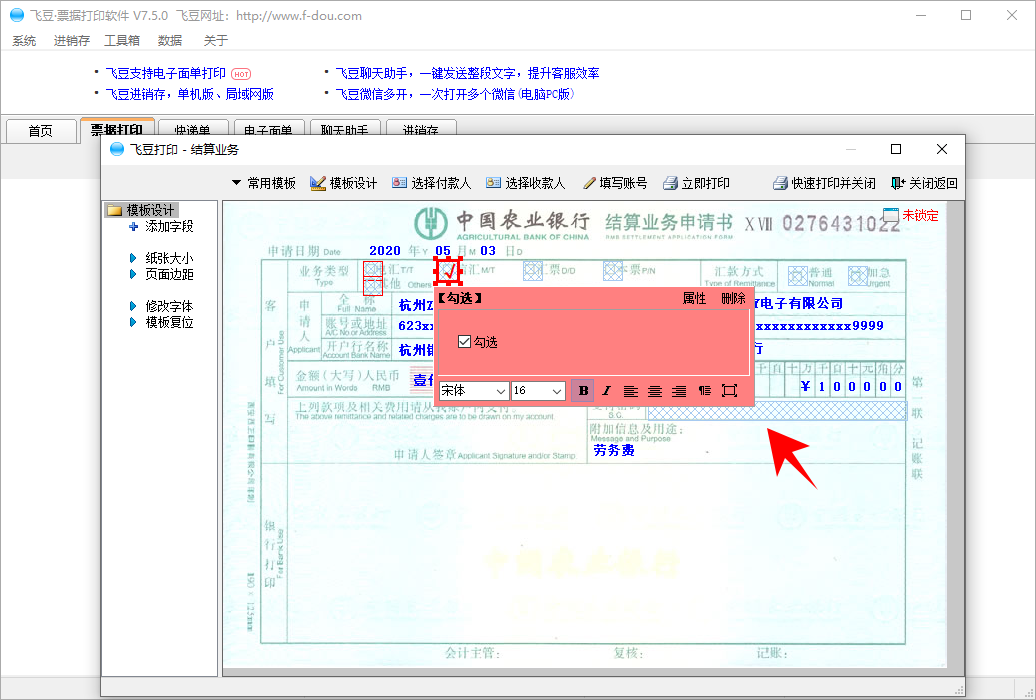Select the payee name field ending 电子有限公司
The height and width of the screenshot is (700, 1036).
tap(799, 303)
